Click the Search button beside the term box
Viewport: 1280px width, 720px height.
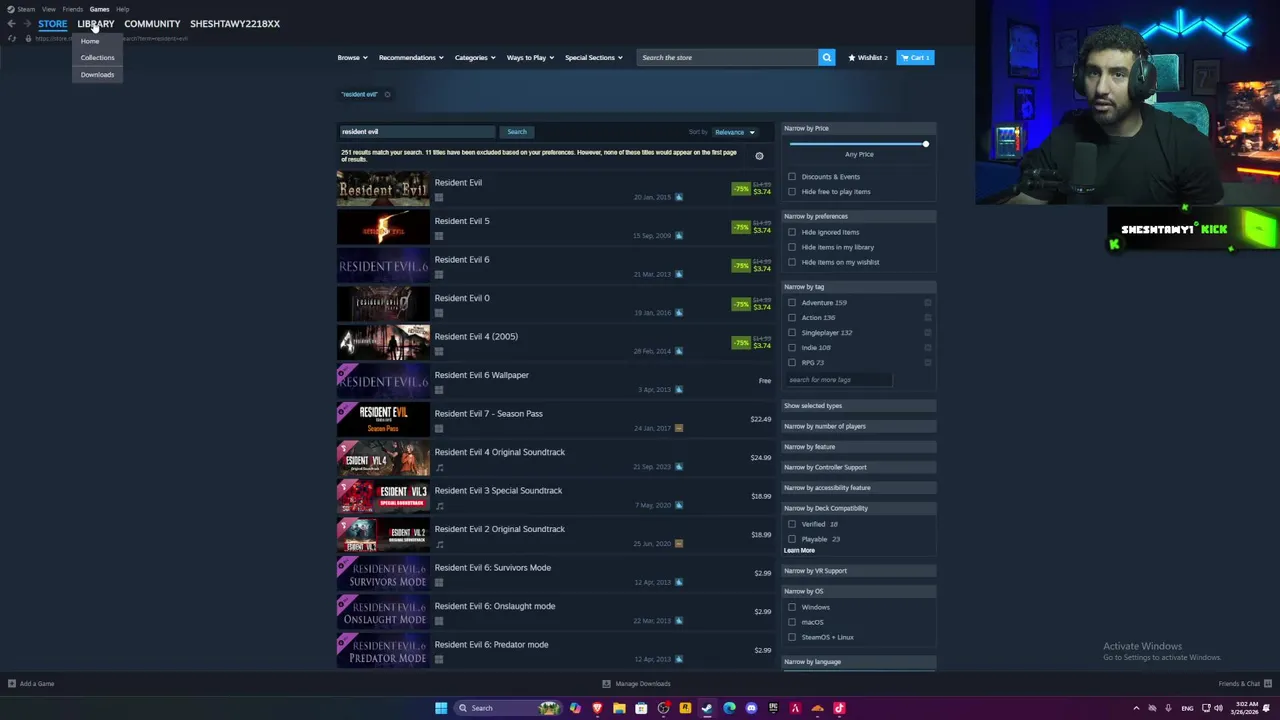[x=517, y=132]
